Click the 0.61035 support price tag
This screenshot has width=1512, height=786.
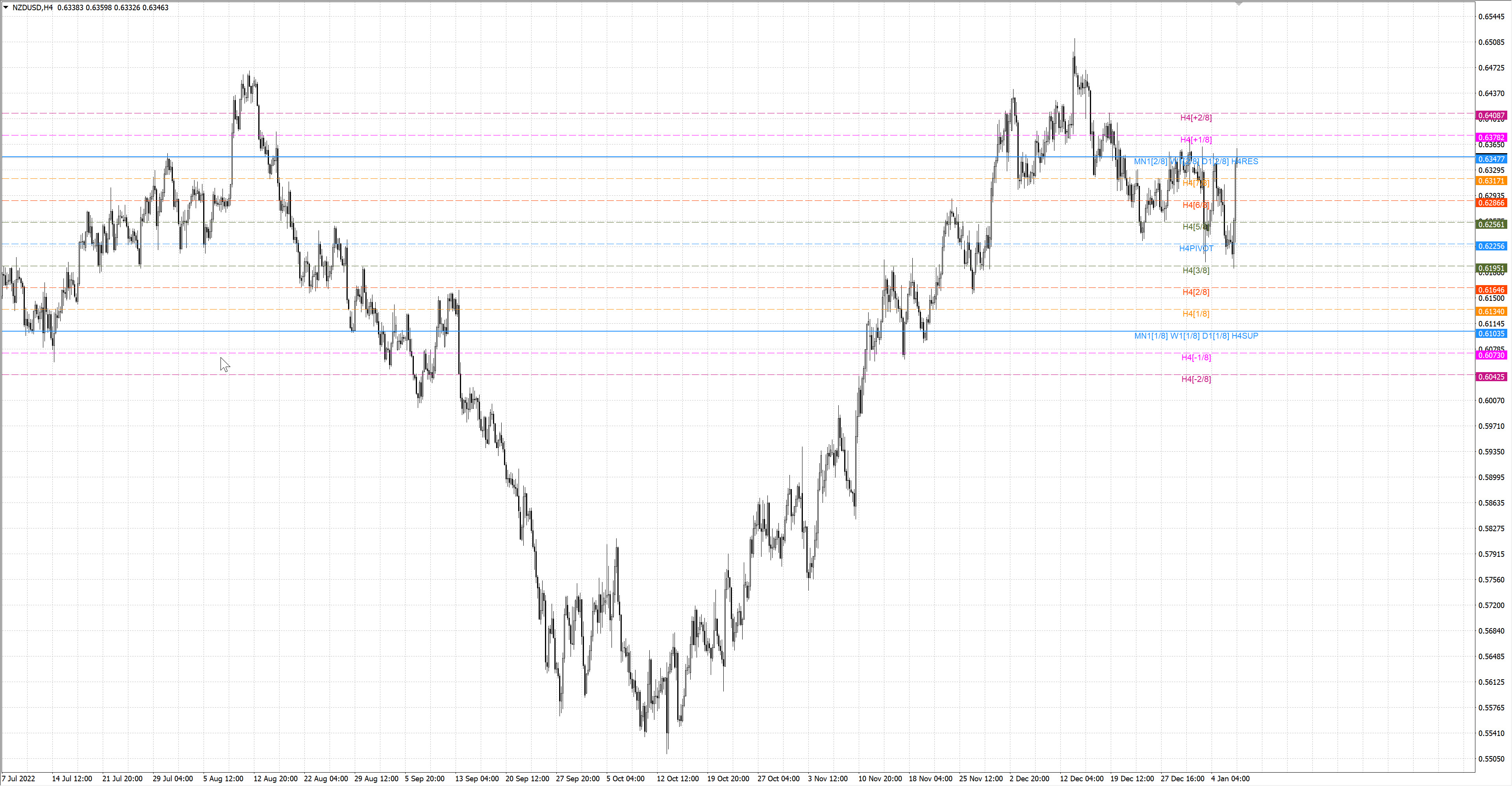point(1491,334)
